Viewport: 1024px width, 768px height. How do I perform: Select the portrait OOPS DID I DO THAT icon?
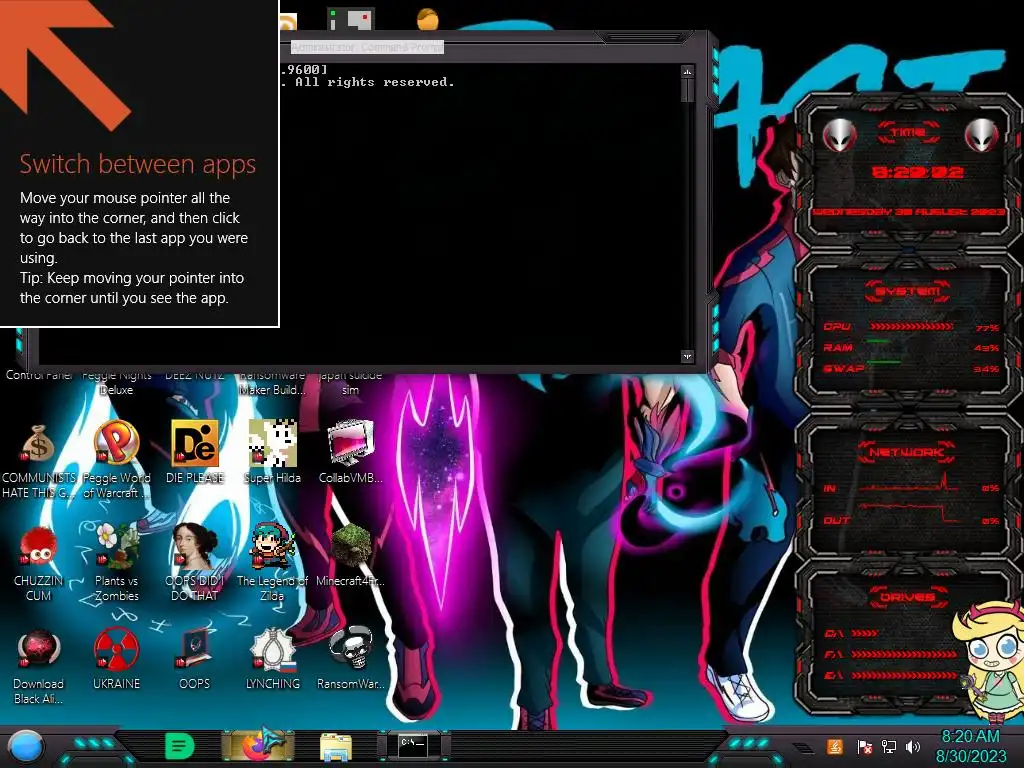(x=194, y=545)
